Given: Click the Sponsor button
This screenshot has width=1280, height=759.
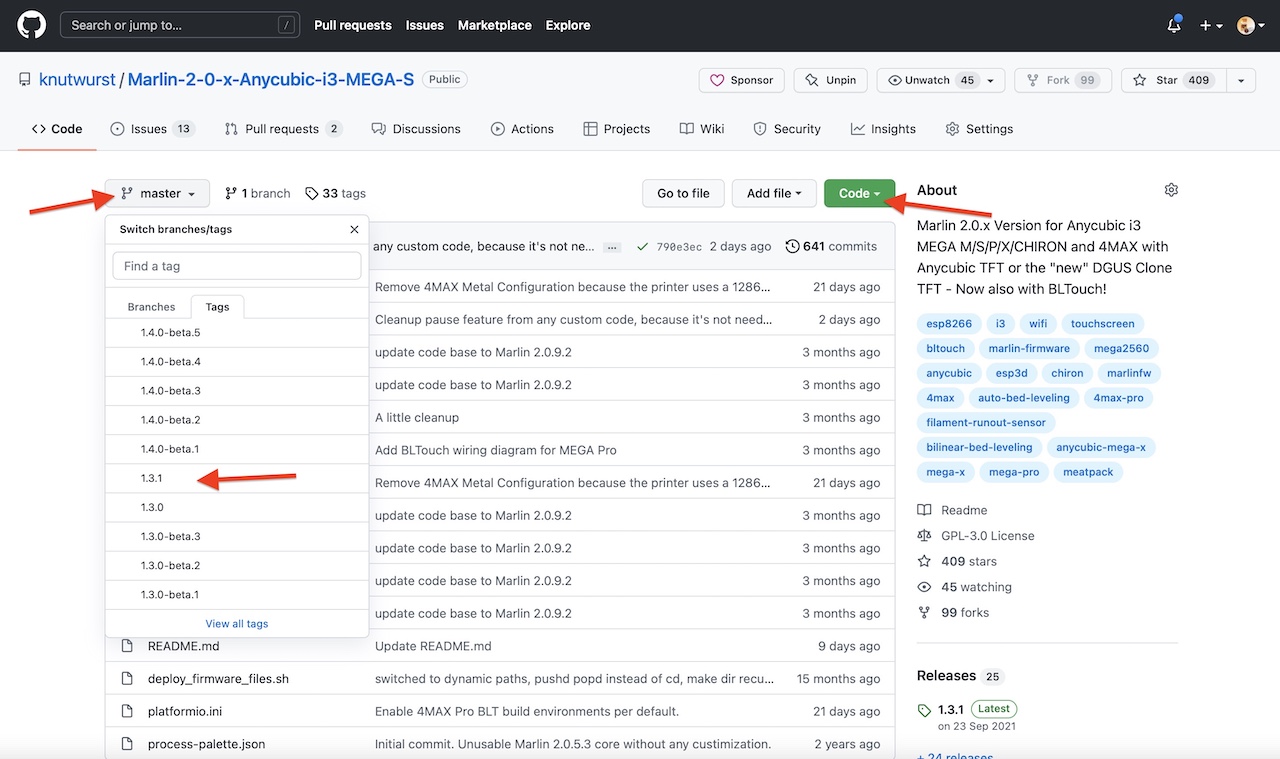Looking at the screenshot, I should [x=741, y=80].
